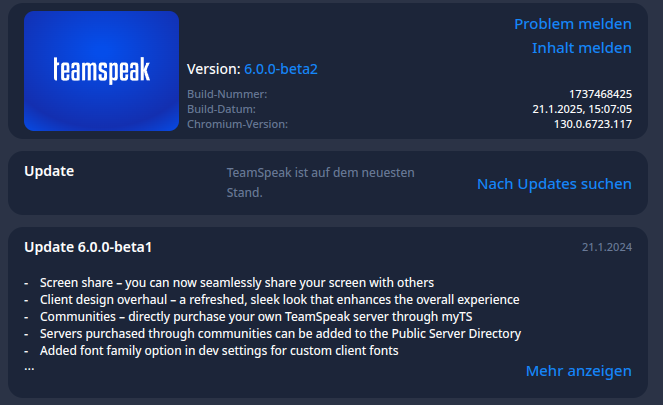Expand changelog with Mehr anzeigen
The height and width of the screenshot is (405, 663).
(x=578, y=371)
